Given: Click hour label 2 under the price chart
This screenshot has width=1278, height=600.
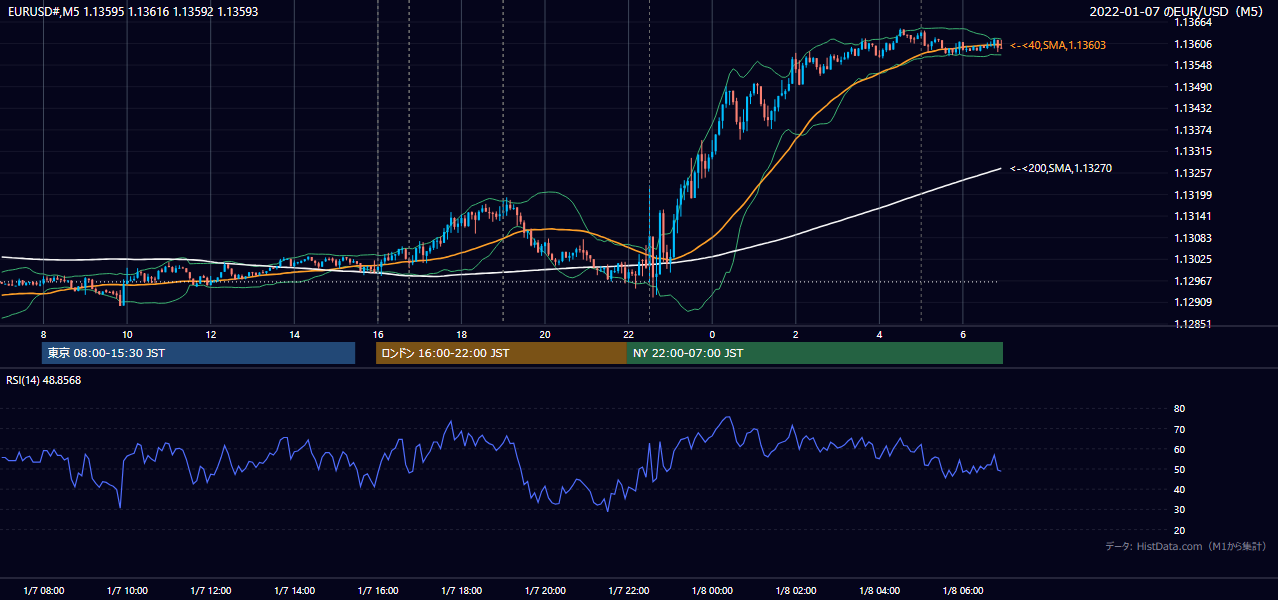Looking at the screenshot, I should pos(795,334).
